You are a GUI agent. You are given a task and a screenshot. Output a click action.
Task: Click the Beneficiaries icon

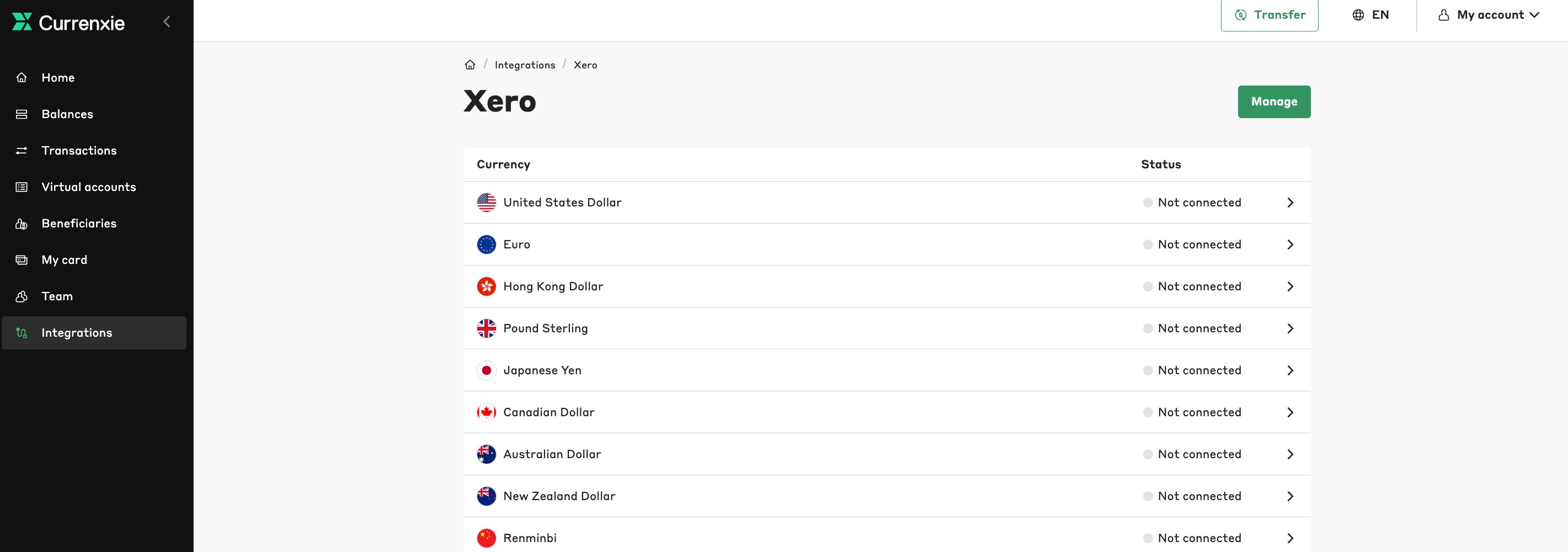coord(22,224)
